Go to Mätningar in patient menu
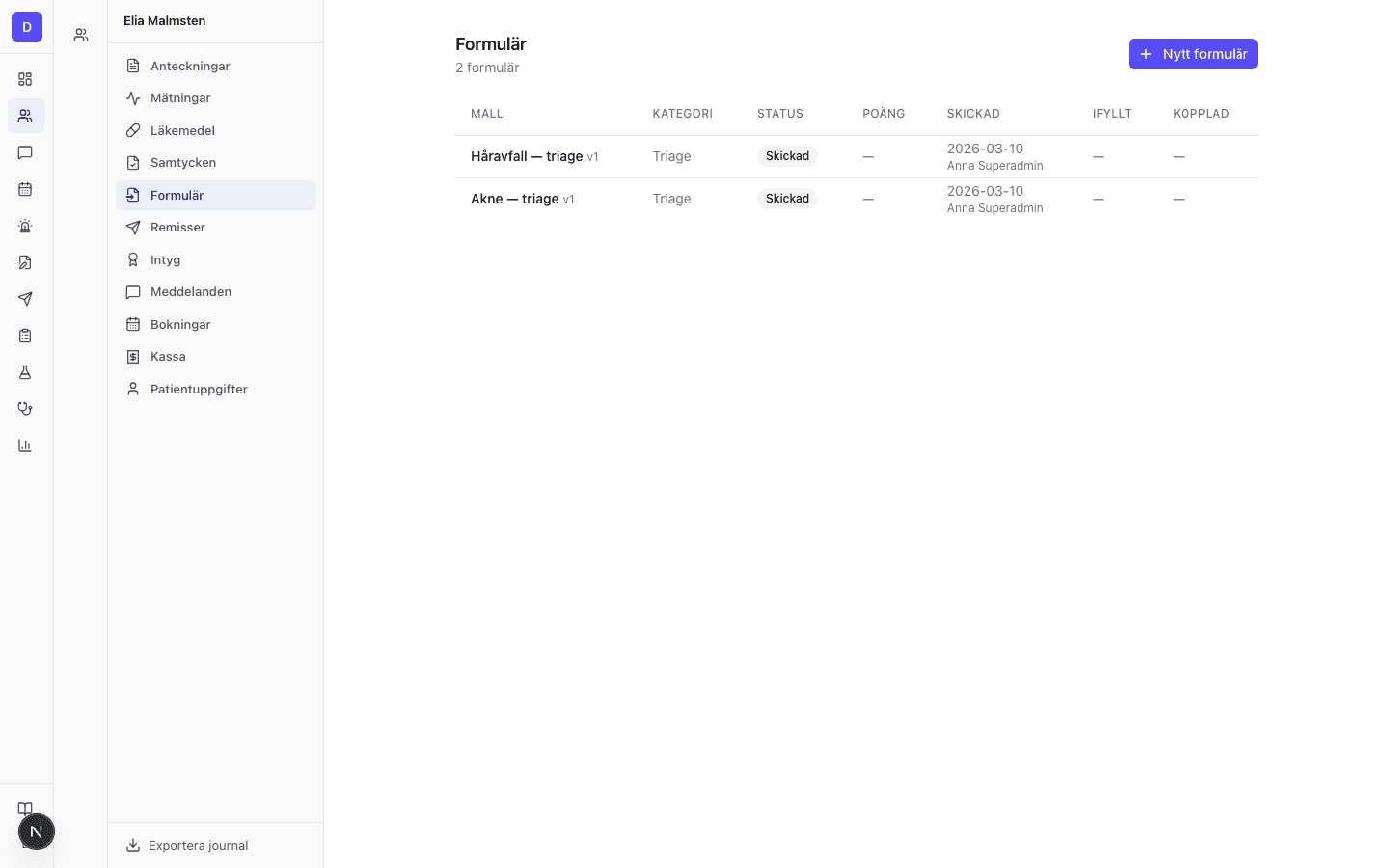Screen dimensions: 1389x868 [180, 98]
